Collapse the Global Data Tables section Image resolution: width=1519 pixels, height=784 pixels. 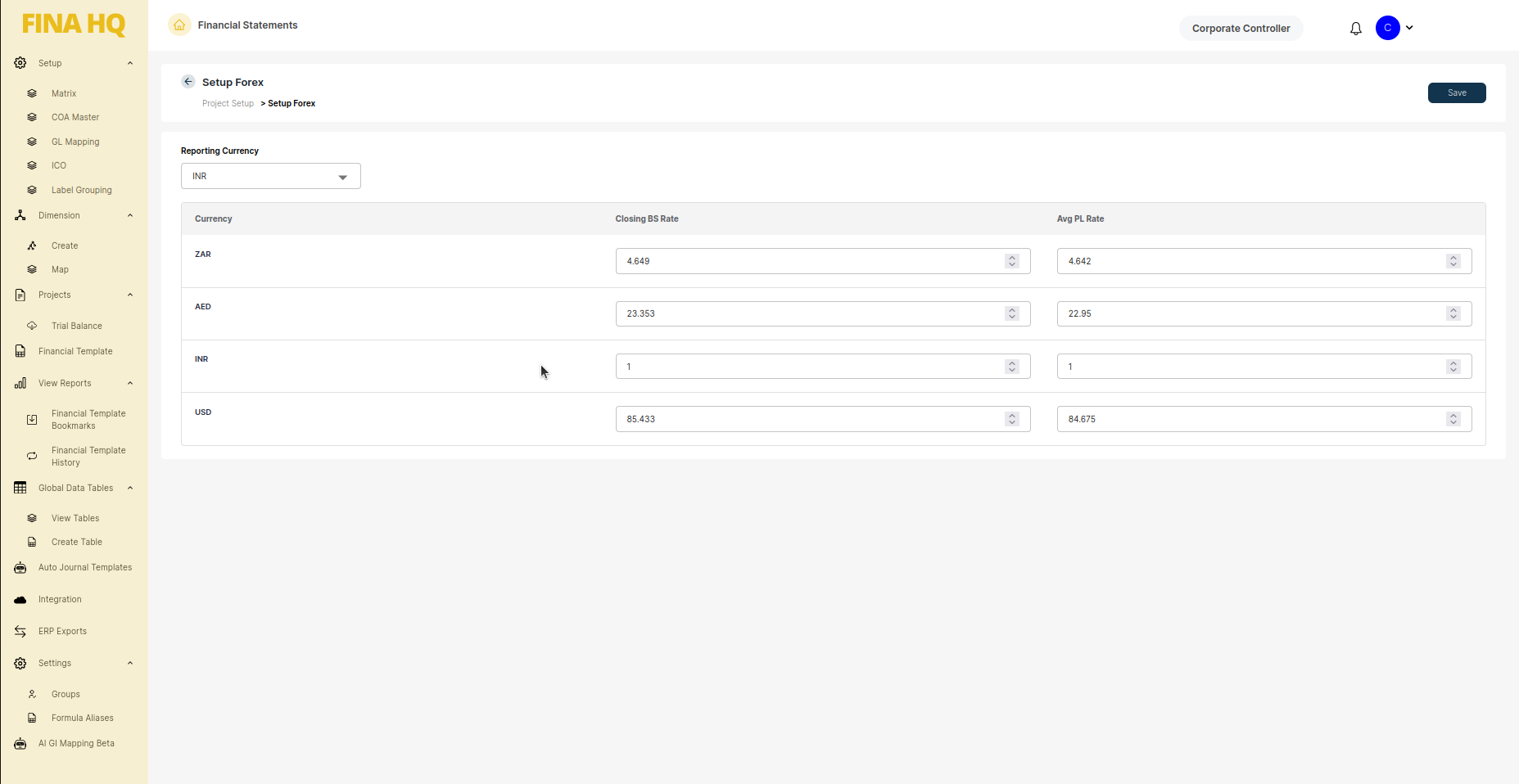pyautogui.click(x=130, y=489)
